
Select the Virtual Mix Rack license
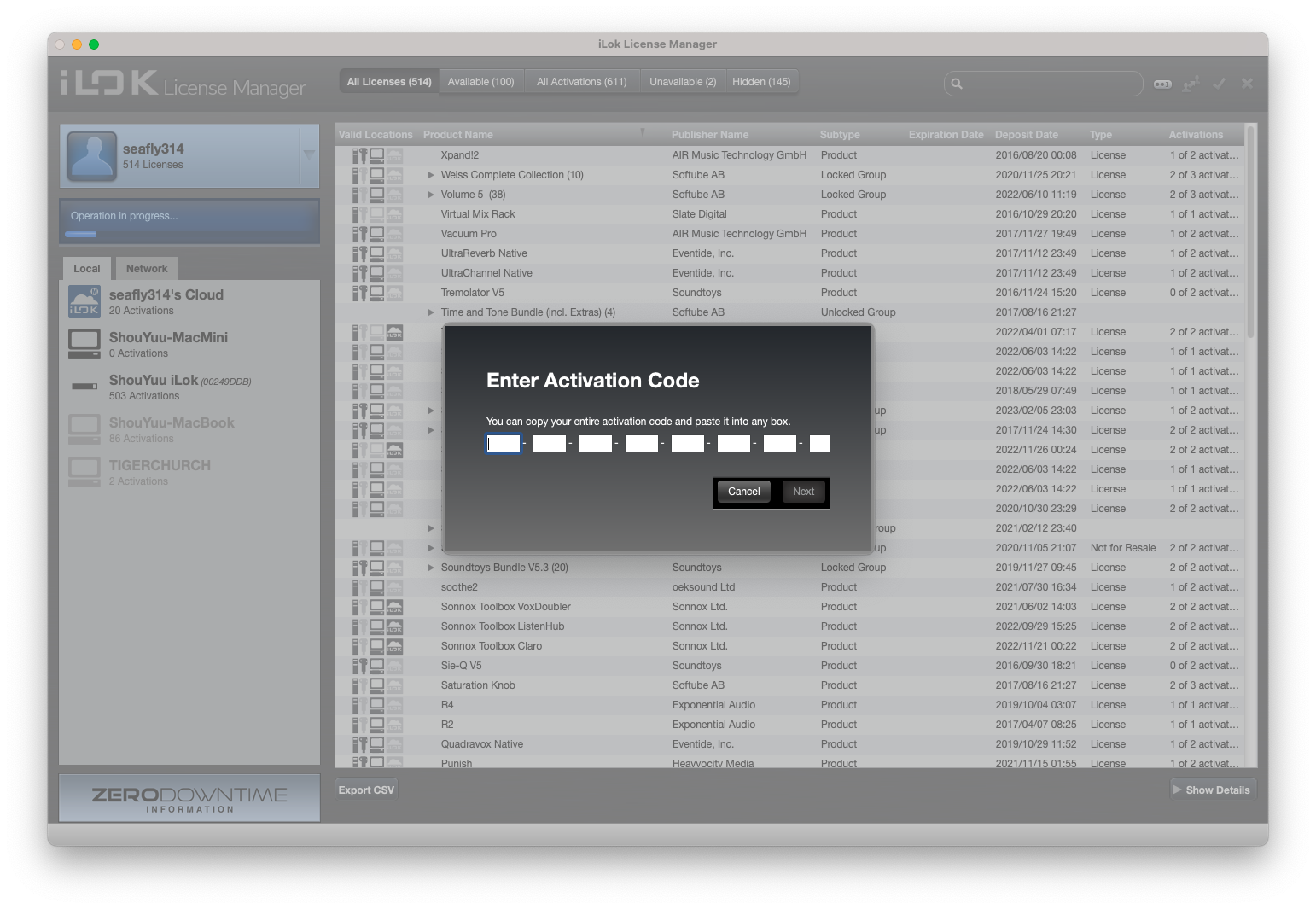coord(789,214)
